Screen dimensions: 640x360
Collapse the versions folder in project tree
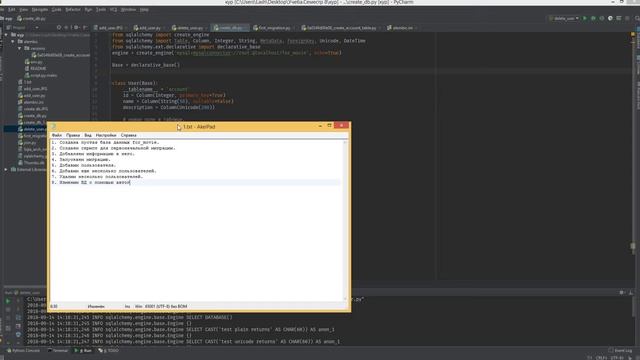(x=19, y=49)
